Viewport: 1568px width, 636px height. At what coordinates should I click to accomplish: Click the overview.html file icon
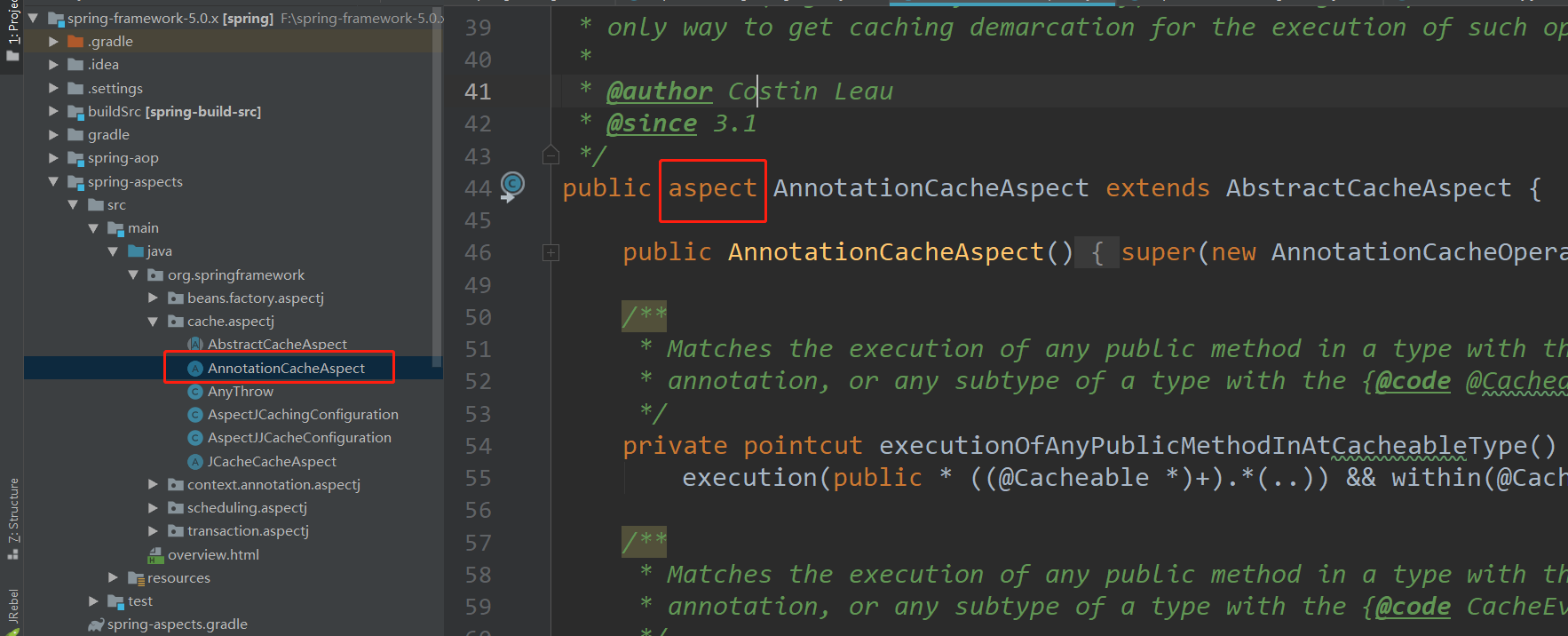[155, 555]
